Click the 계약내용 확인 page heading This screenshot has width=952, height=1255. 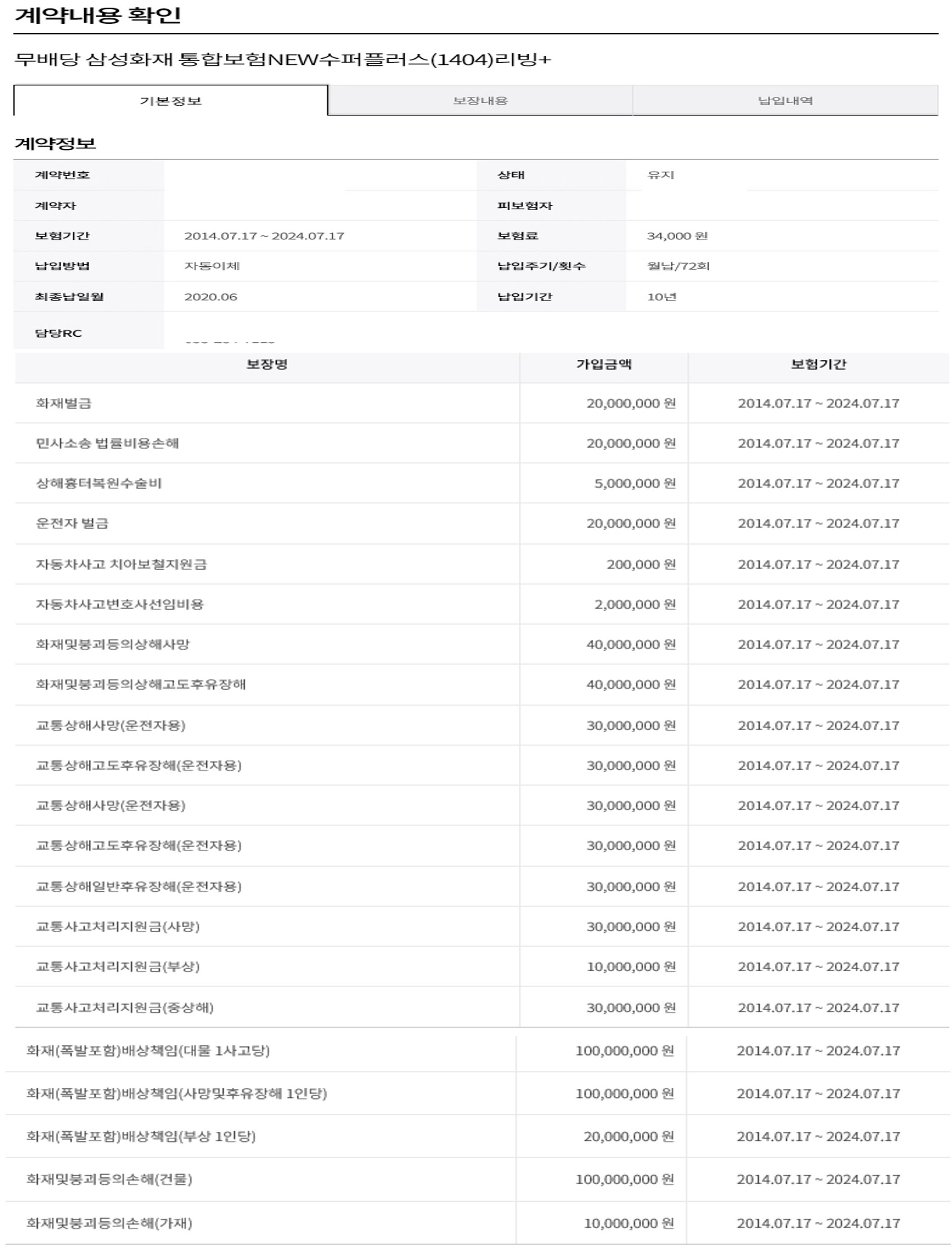98,15
